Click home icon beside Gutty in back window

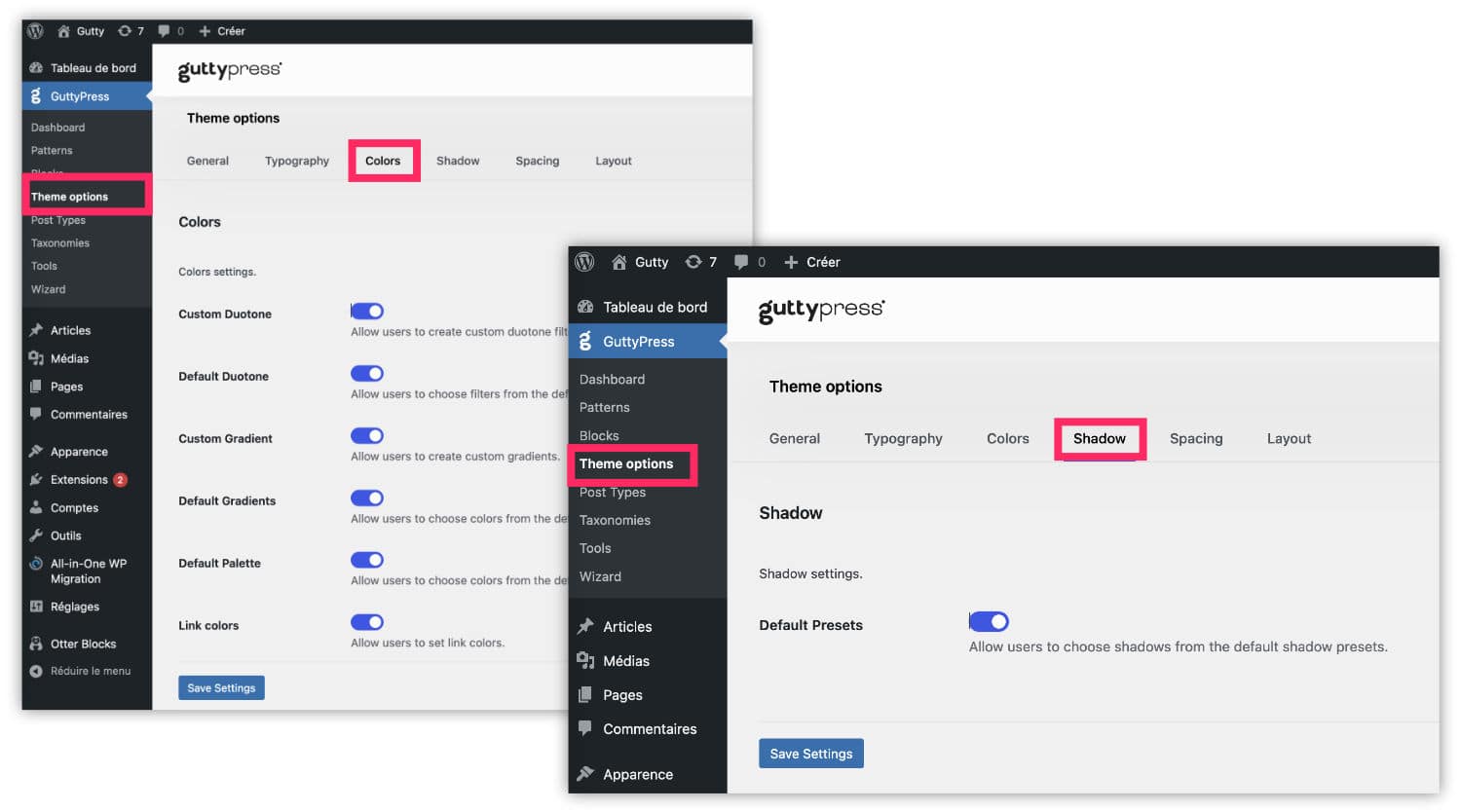click(x=64, y=31)
